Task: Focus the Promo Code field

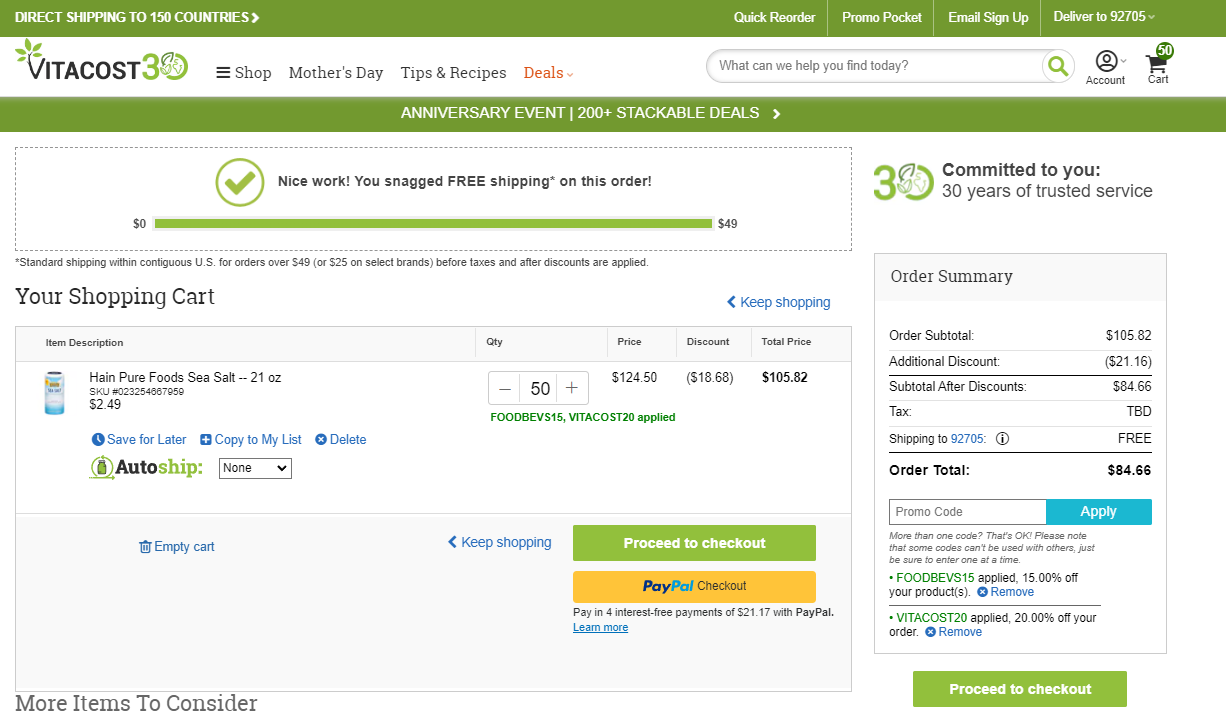Action: point(967,512)
